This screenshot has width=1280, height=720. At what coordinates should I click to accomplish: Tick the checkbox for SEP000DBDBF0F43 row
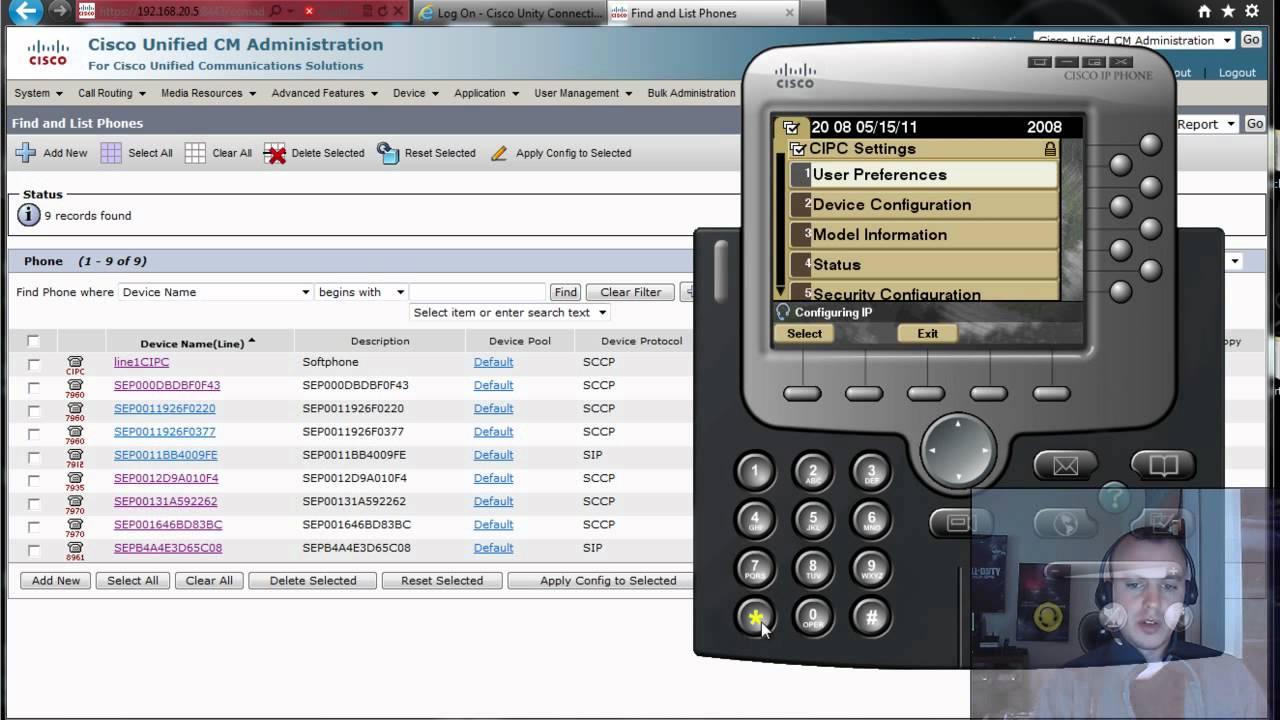(x=34, y=387)
